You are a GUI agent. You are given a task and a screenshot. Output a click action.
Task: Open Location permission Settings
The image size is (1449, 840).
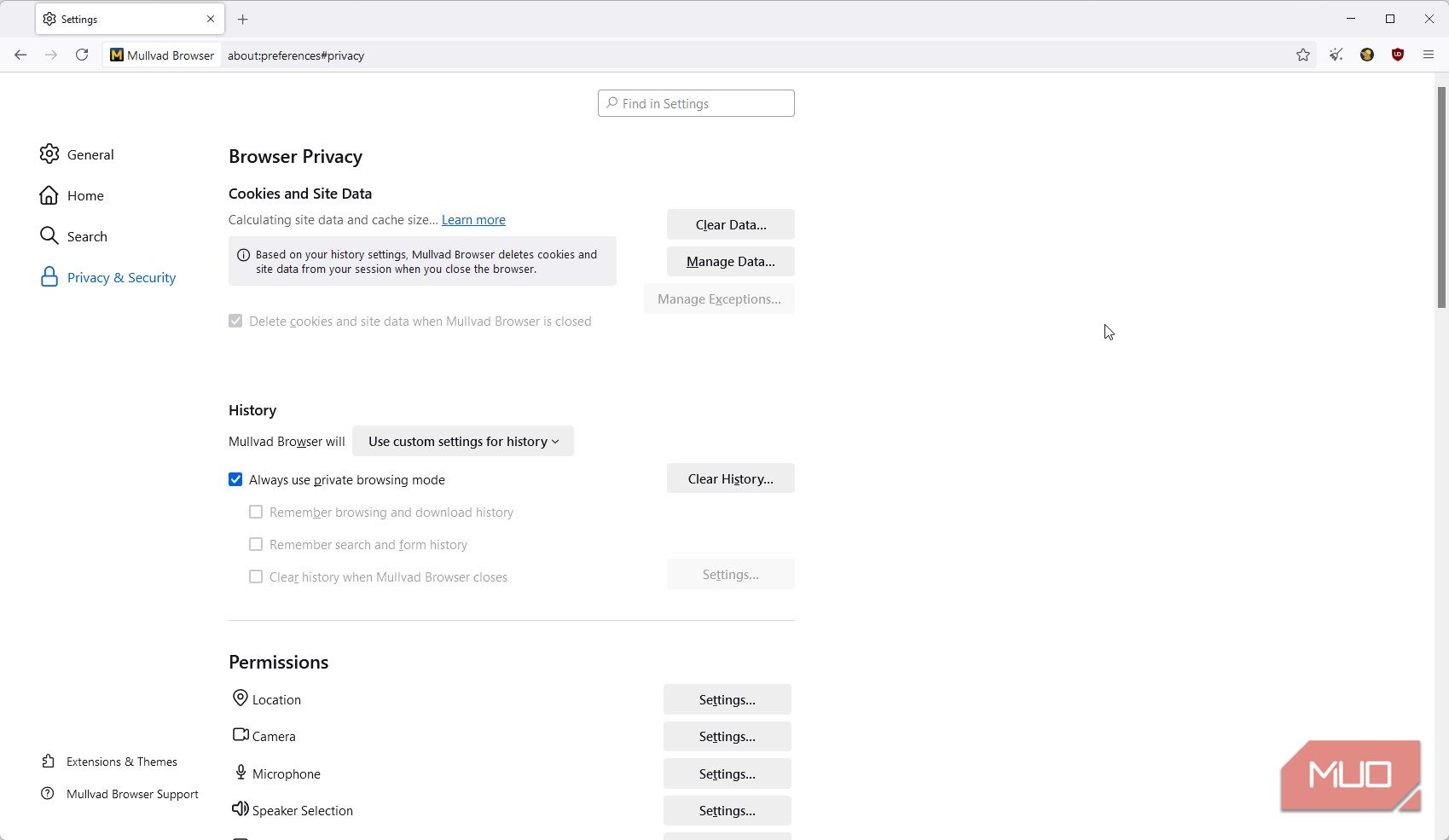coord(727,699)
